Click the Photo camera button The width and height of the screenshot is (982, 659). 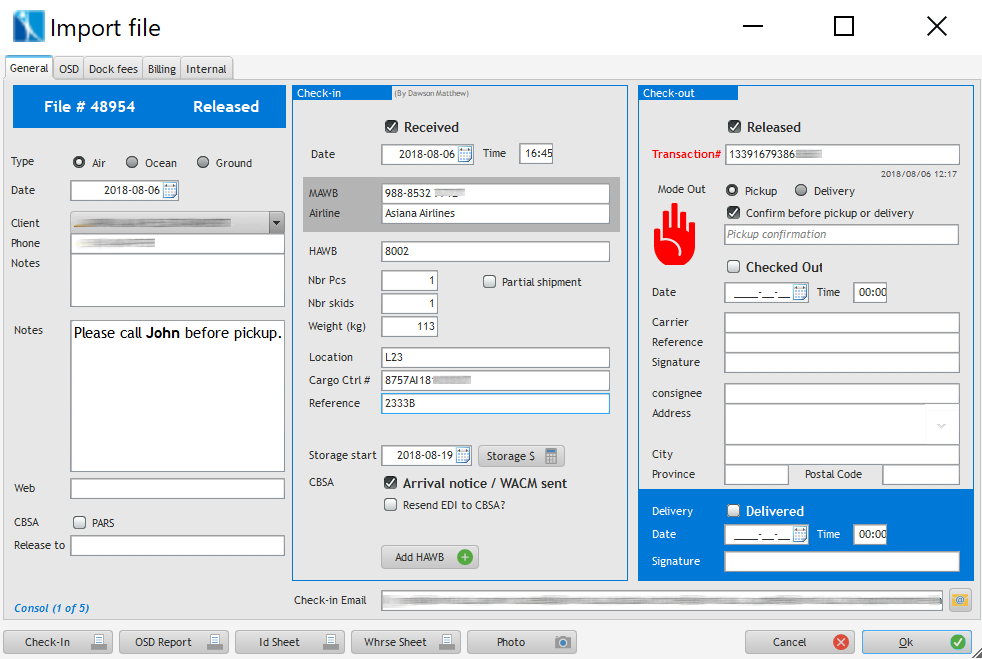coord(522,642)
